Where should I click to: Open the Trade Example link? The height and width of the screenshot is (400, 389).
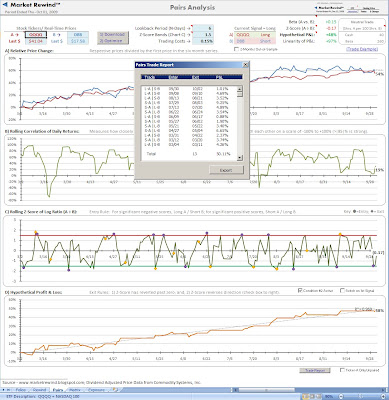[362, 49]
